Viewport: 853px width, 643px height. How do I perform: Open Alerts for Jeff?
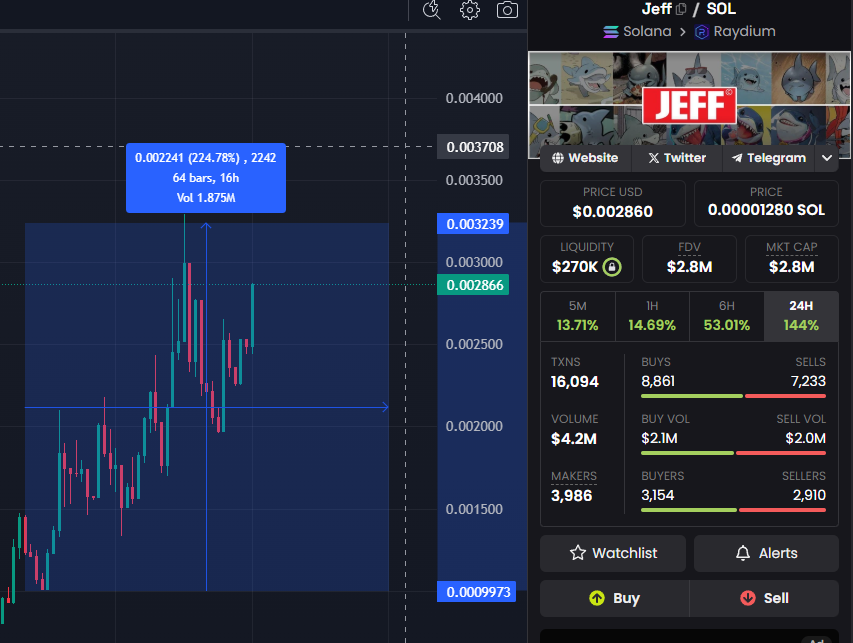pyautogui.click(x=767, y=553)
